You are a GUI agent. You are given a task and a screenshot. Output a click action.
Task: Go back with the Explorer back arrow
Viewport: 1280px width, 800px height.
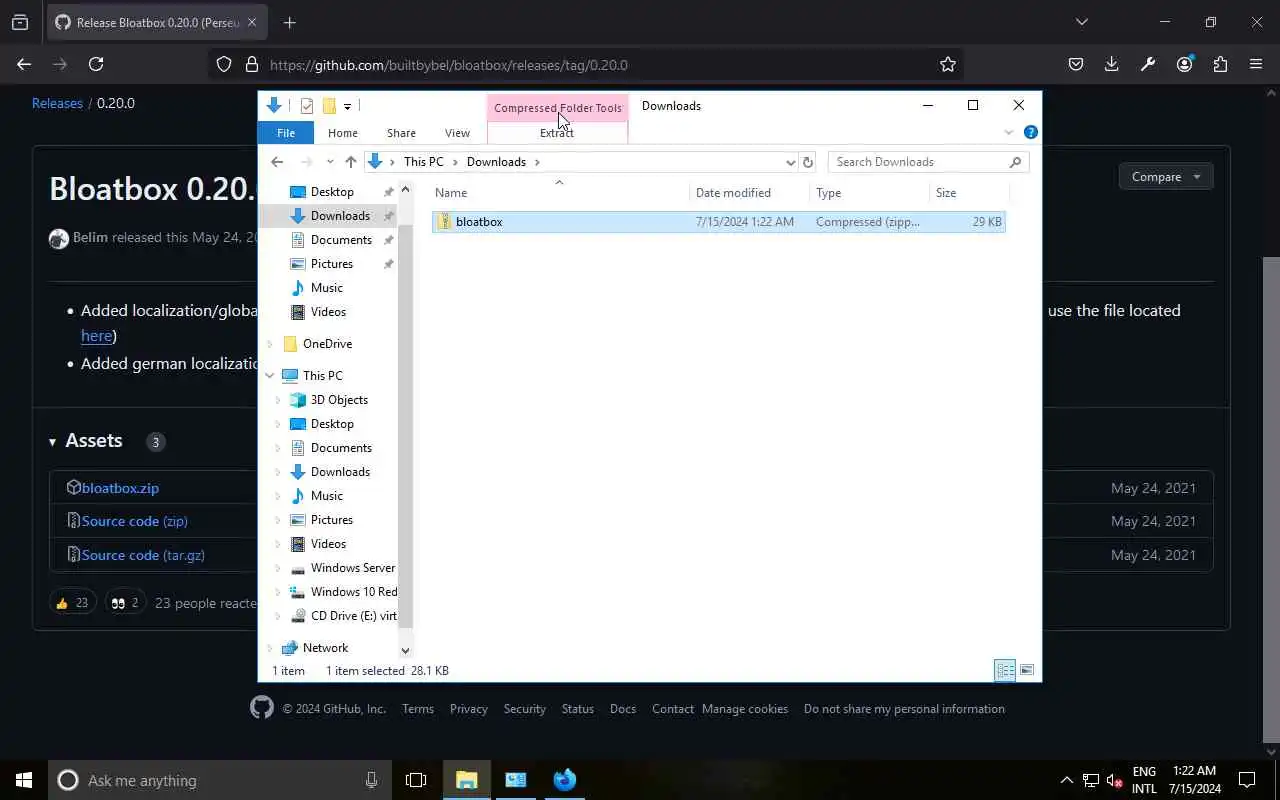click(x=277, y=162)
